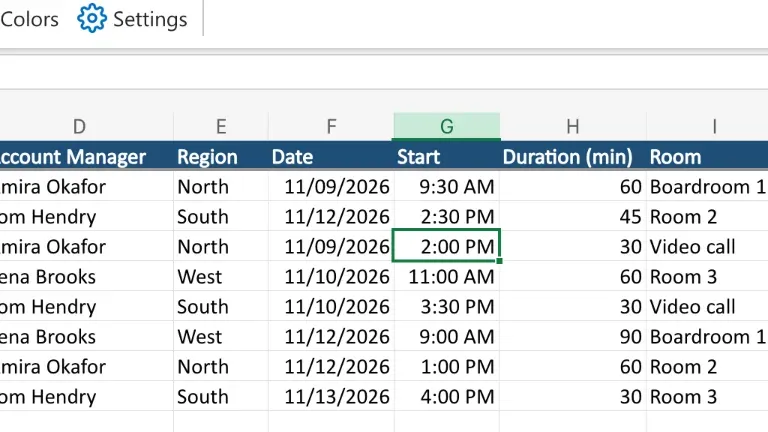Click the 11/10/2026 date beside 11:00 AM
The width and height of the screenshot is (768, 432).
pos(331,277)
